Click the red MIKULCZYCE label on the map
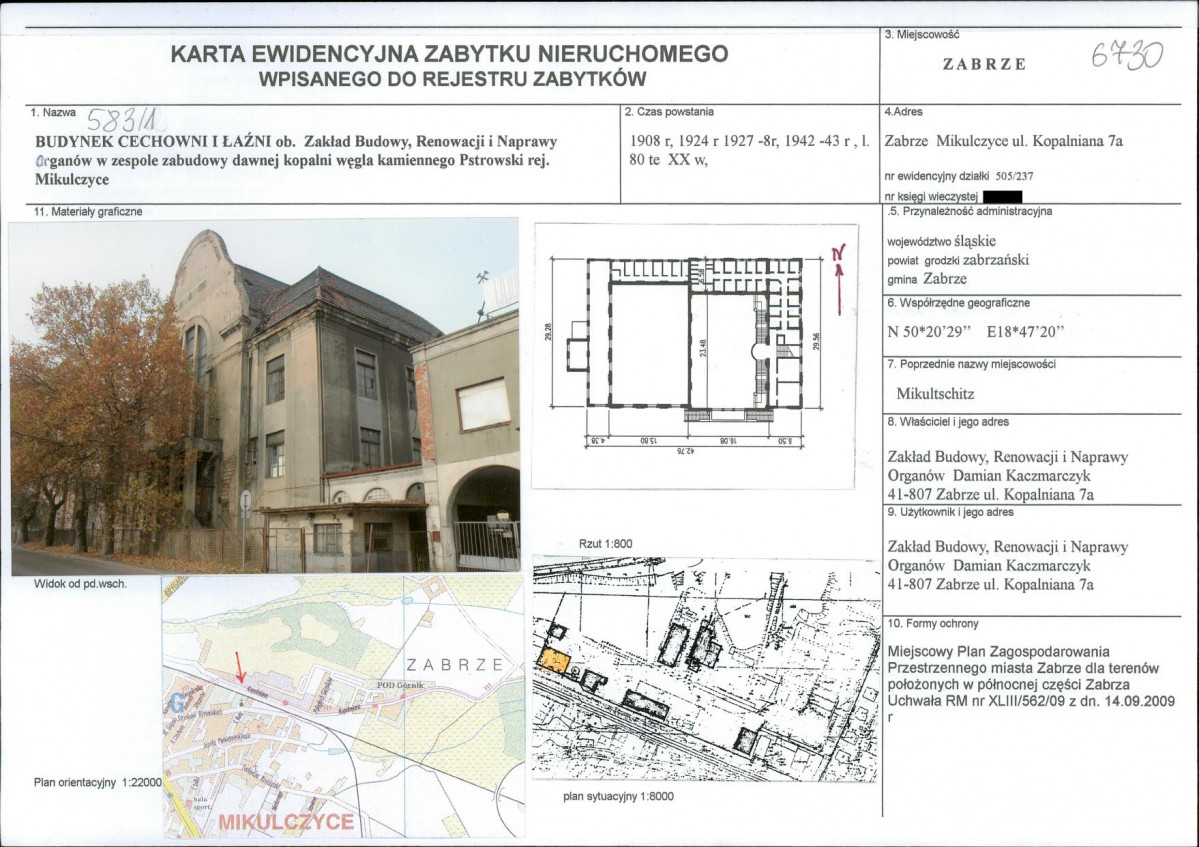Viewport: 1199px width, 847px height. pyautogui.click(x=285, y=822)
